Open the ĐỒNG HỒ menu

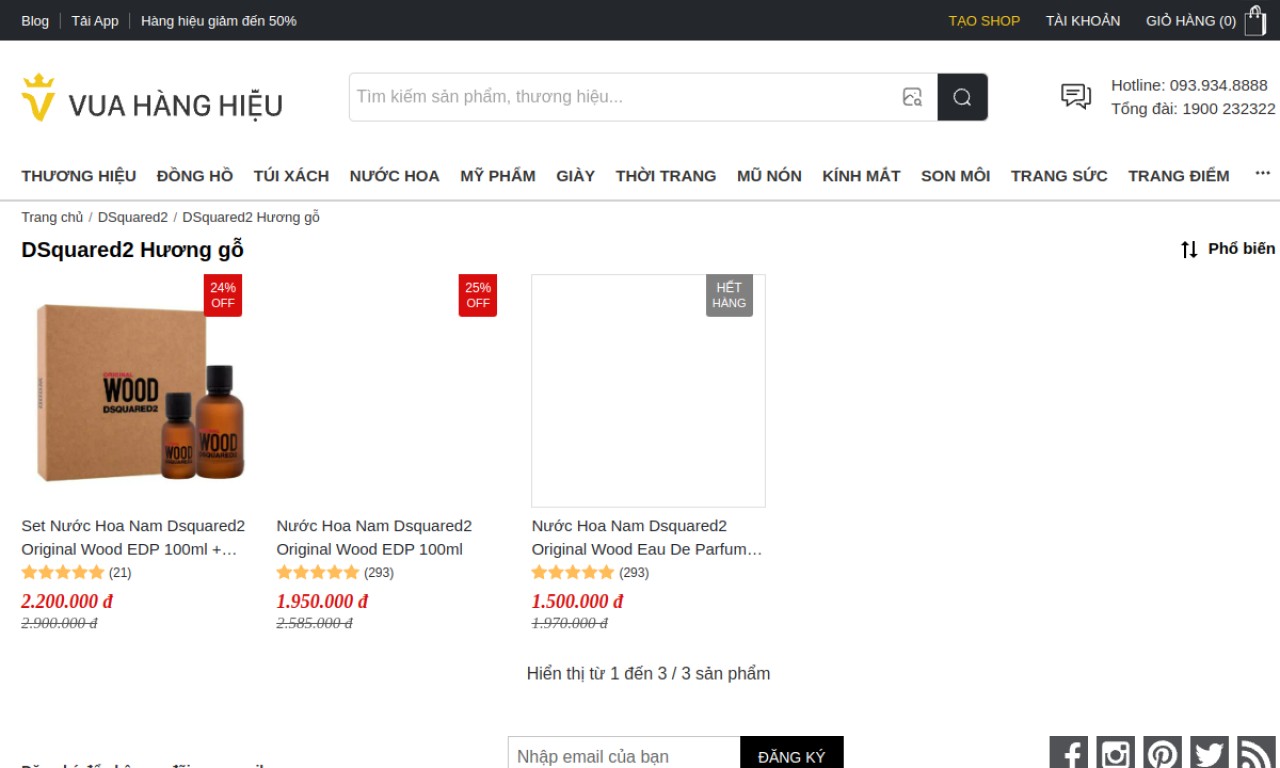point(195,176)
